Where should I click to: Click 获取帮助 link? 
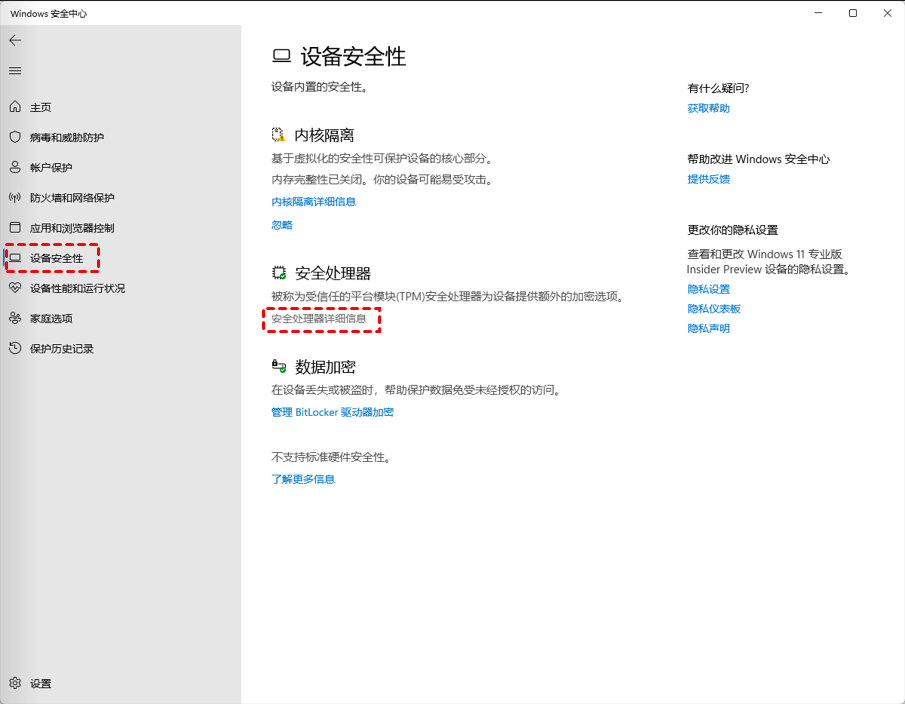[708, 108]
